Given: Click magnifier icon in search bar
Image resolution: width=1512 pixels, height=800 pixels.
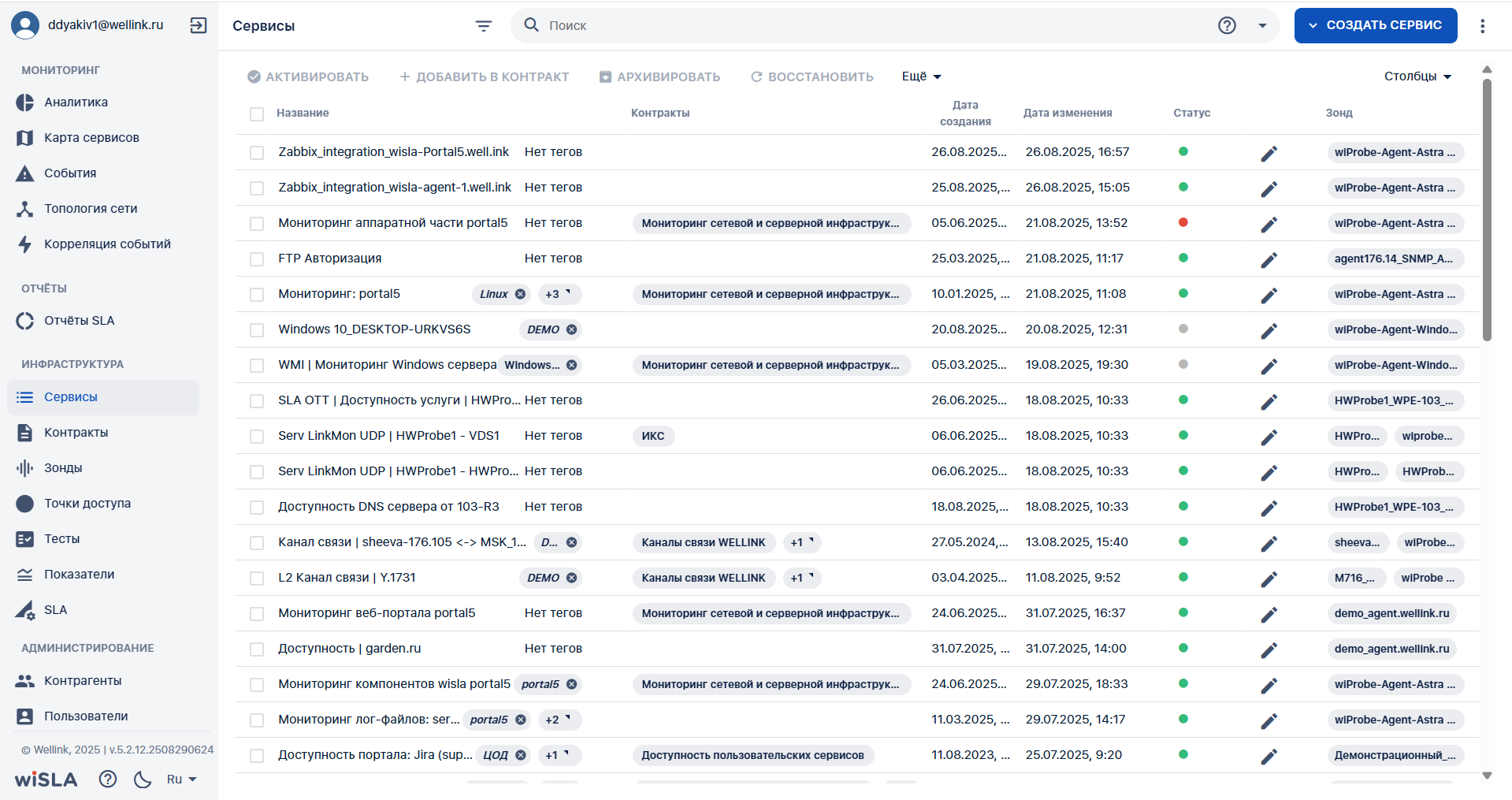Looking at the screenshot, I should [532, 25].
